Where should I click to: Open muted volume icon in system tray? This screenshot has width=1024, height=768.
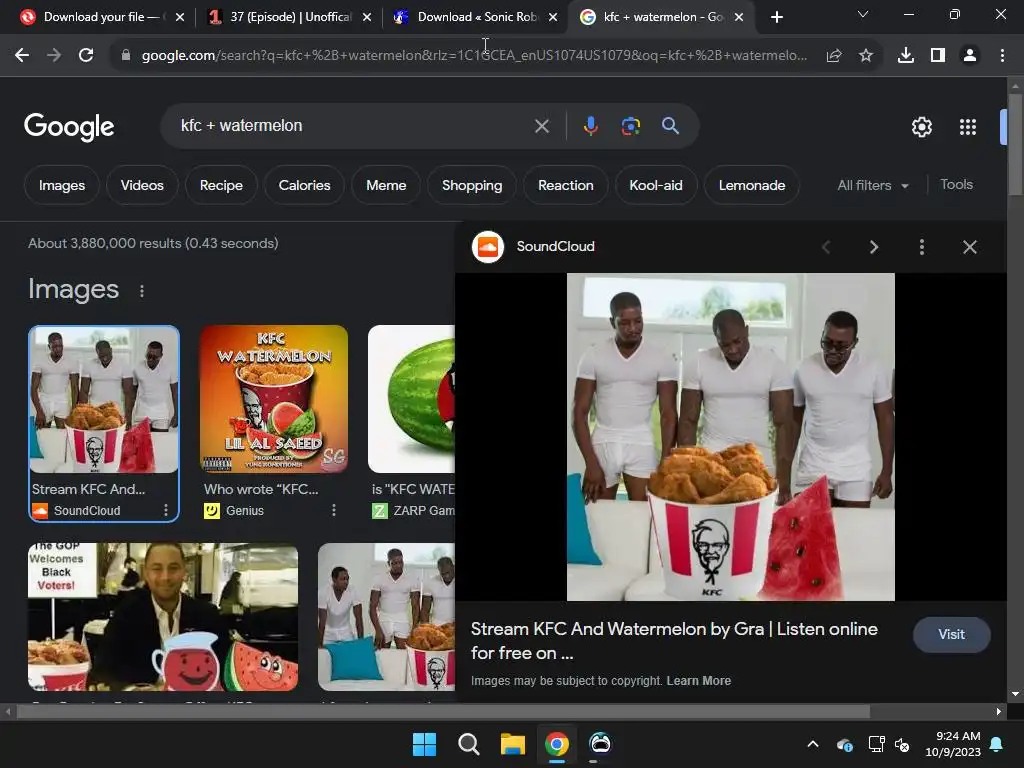pos(902,744)
